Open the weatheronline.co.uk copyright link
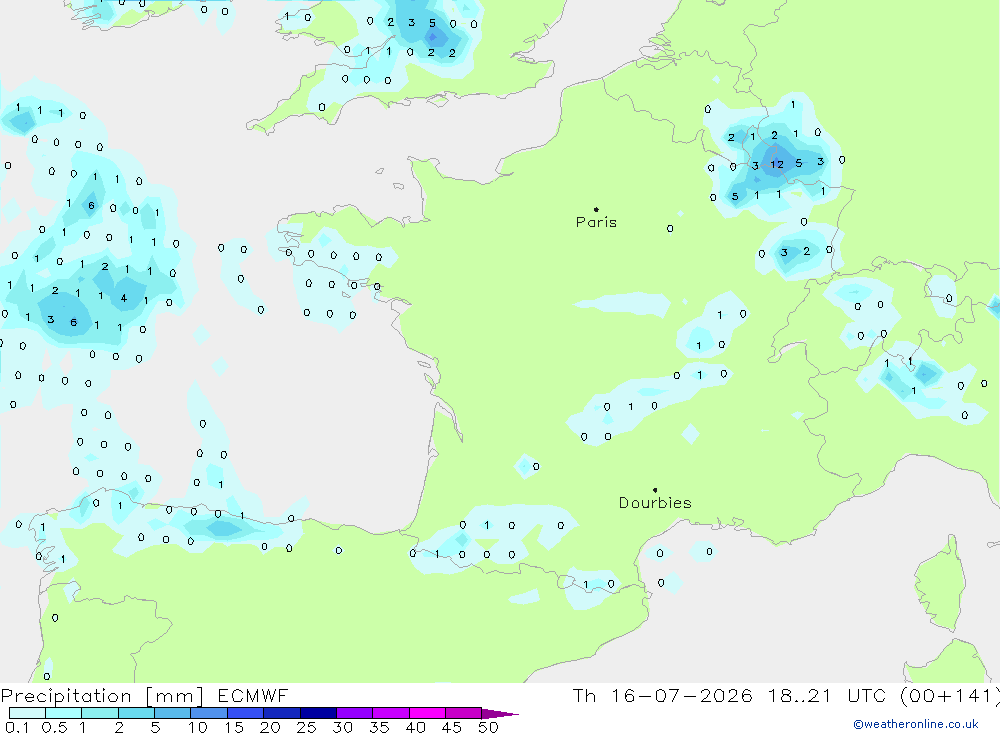Viewport: 1000px width, 733px height. [916, 724]
